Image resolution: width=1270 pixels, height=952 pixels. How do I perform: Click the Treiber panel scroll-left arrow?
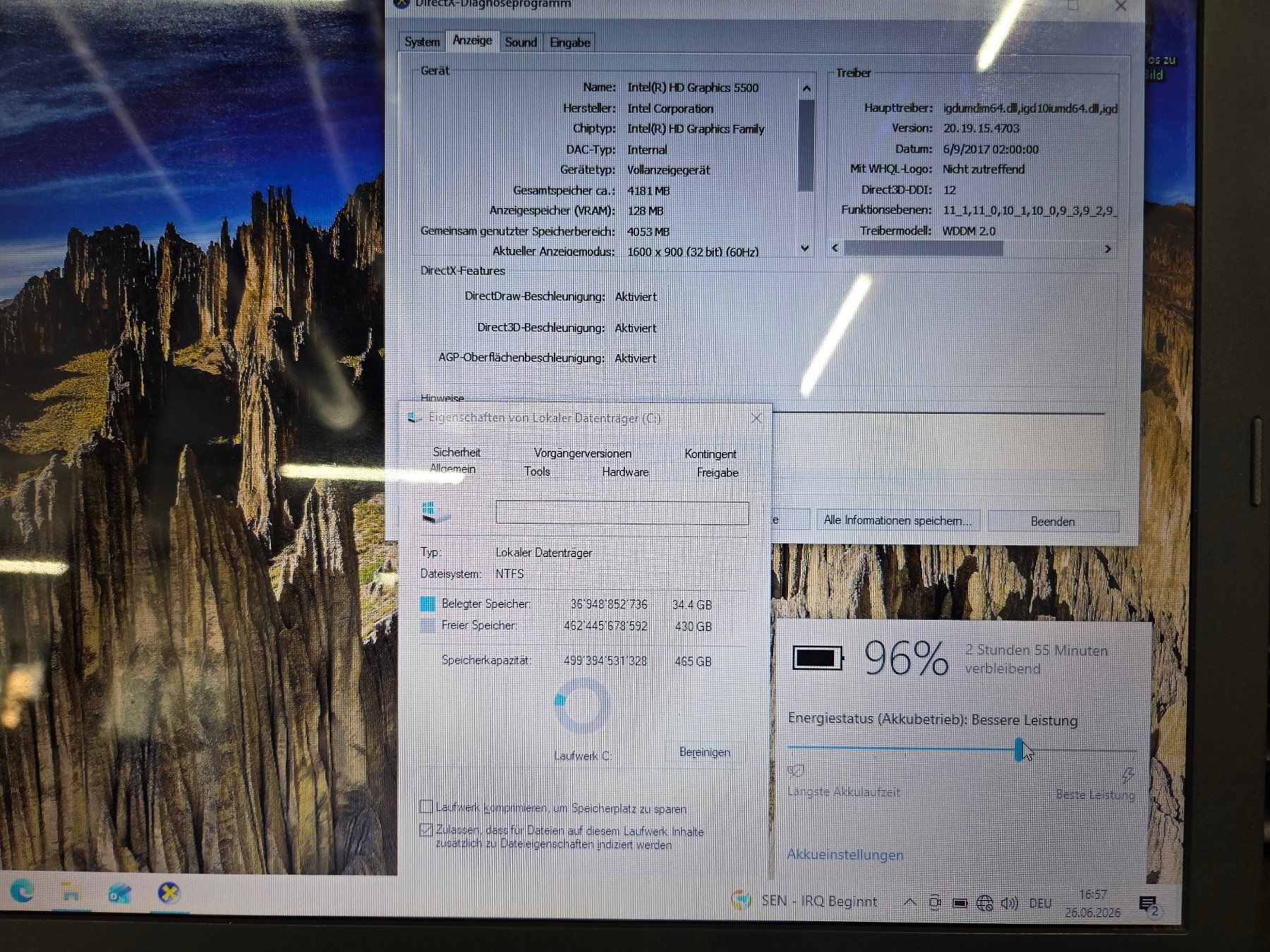(x=835, y=248)
